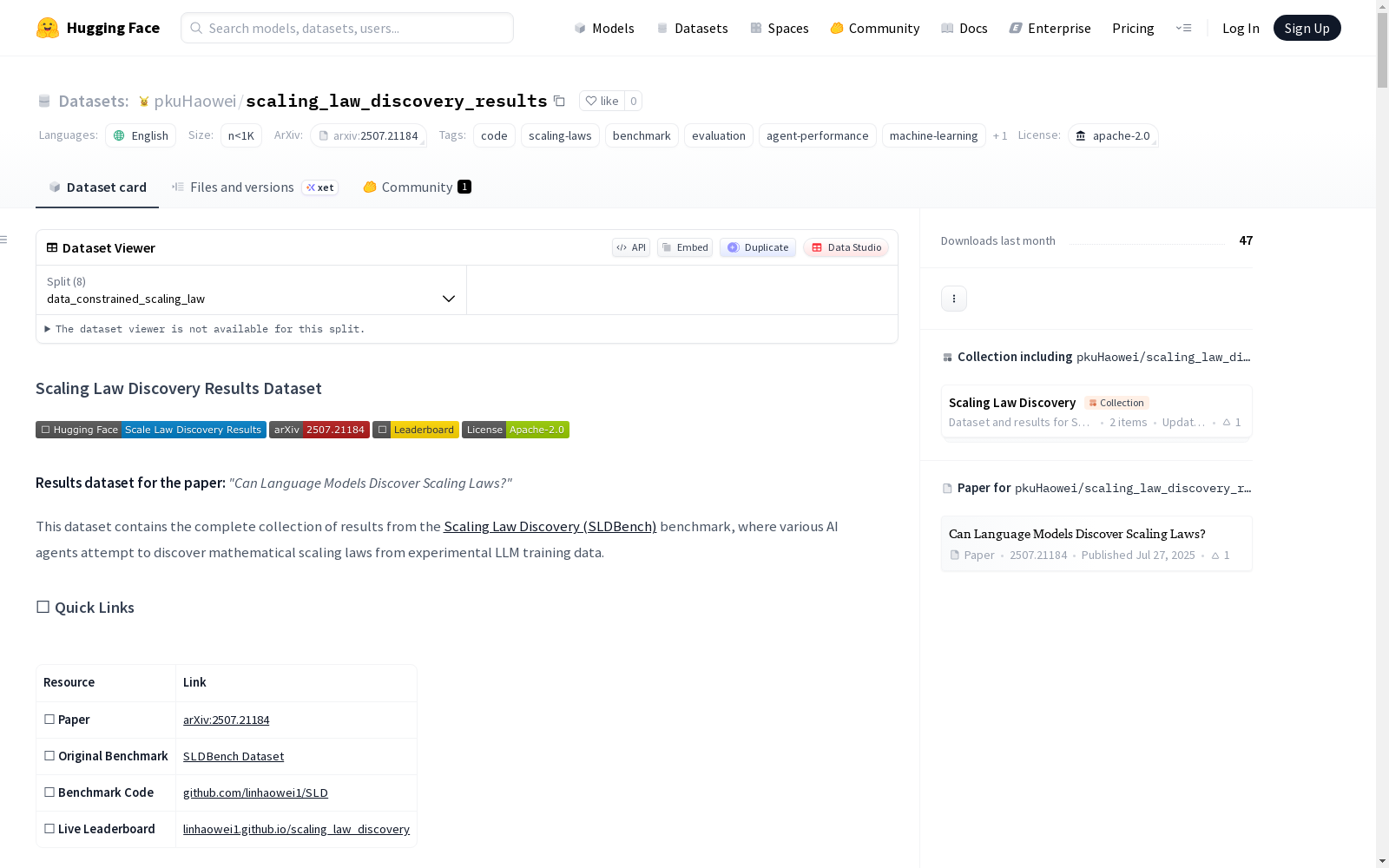Open the github.com/linhaowei1/SLD link

coord(256,793)
